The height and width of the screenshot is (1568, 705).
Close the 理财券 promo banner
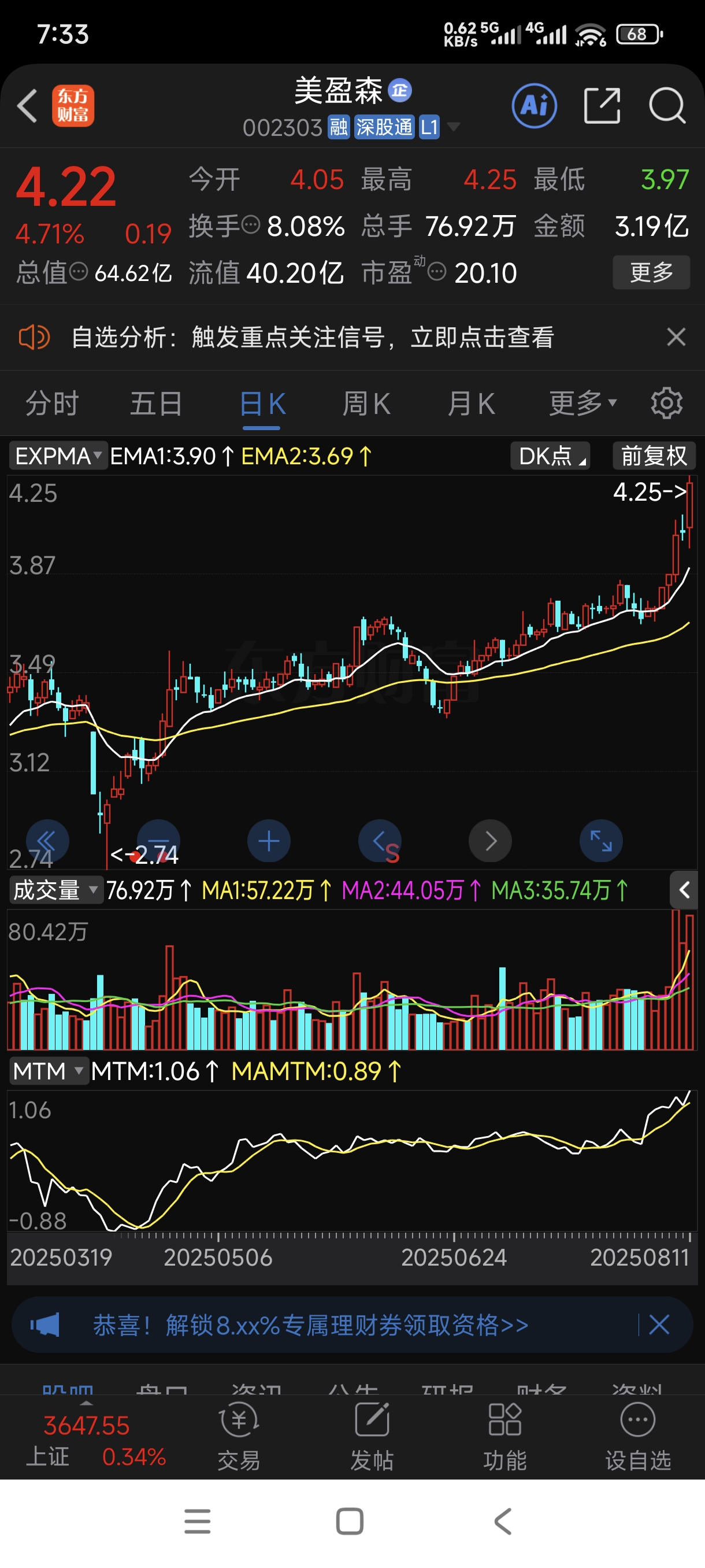coord(659,1325)
